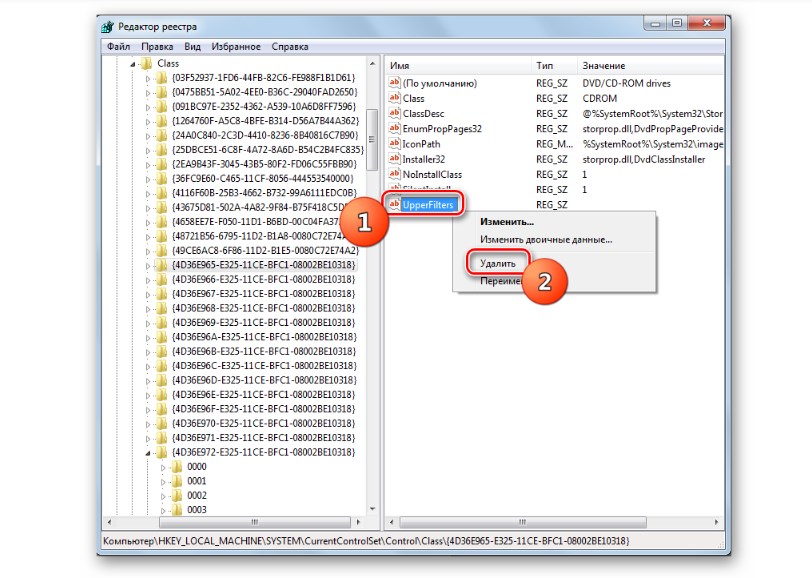This screenshot has height=578, width=812.
Task: Click storprop.dll,DvdClassInstaller value text
Action: coord(643,159)
